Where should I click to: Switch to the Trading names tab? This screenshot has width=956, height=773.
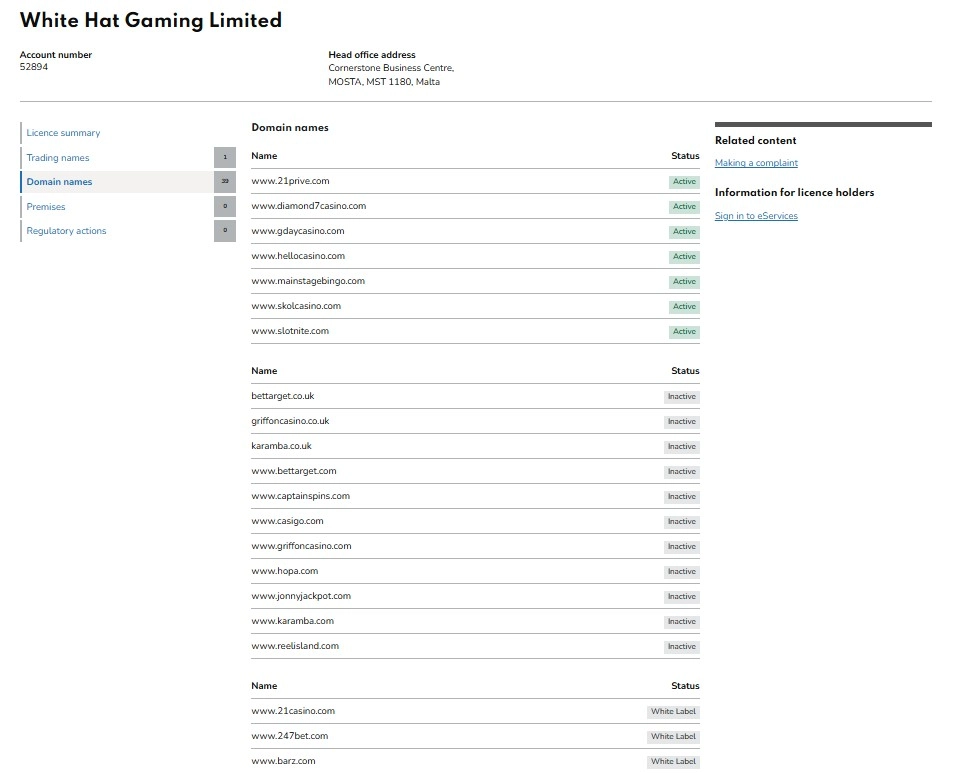(x=57, y=158)
